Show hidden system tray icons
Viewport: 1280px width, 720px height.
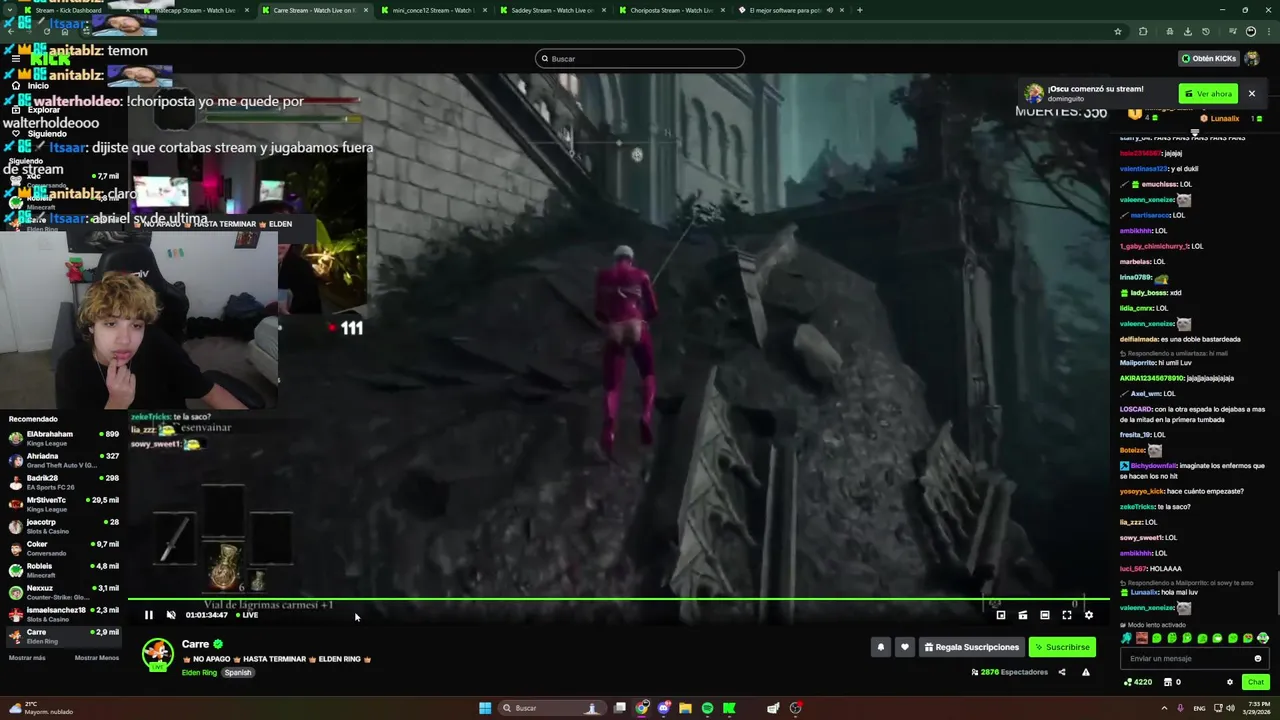(1163, 708)
